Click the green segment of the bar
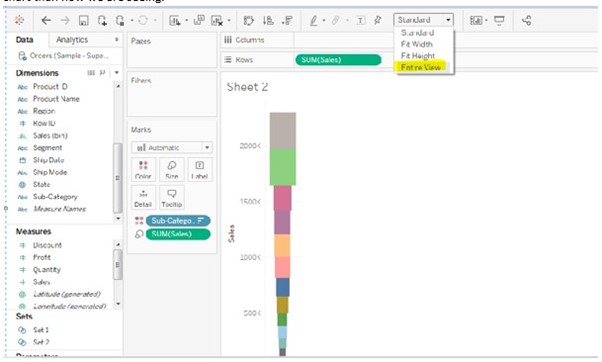 point(283,167)
